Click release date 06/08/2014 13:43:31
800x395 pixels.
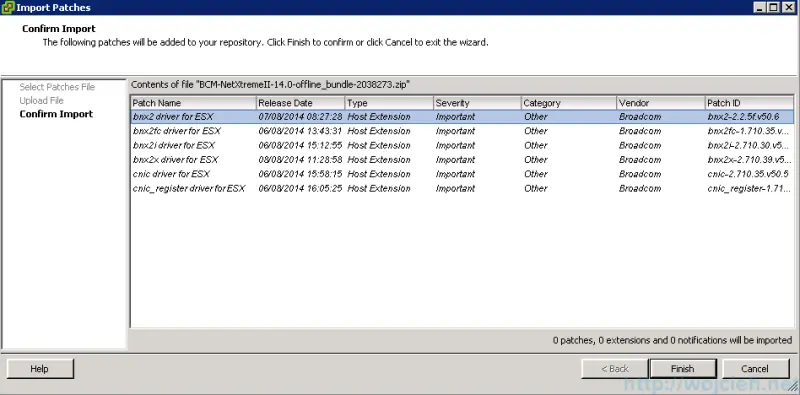(300, 131)
